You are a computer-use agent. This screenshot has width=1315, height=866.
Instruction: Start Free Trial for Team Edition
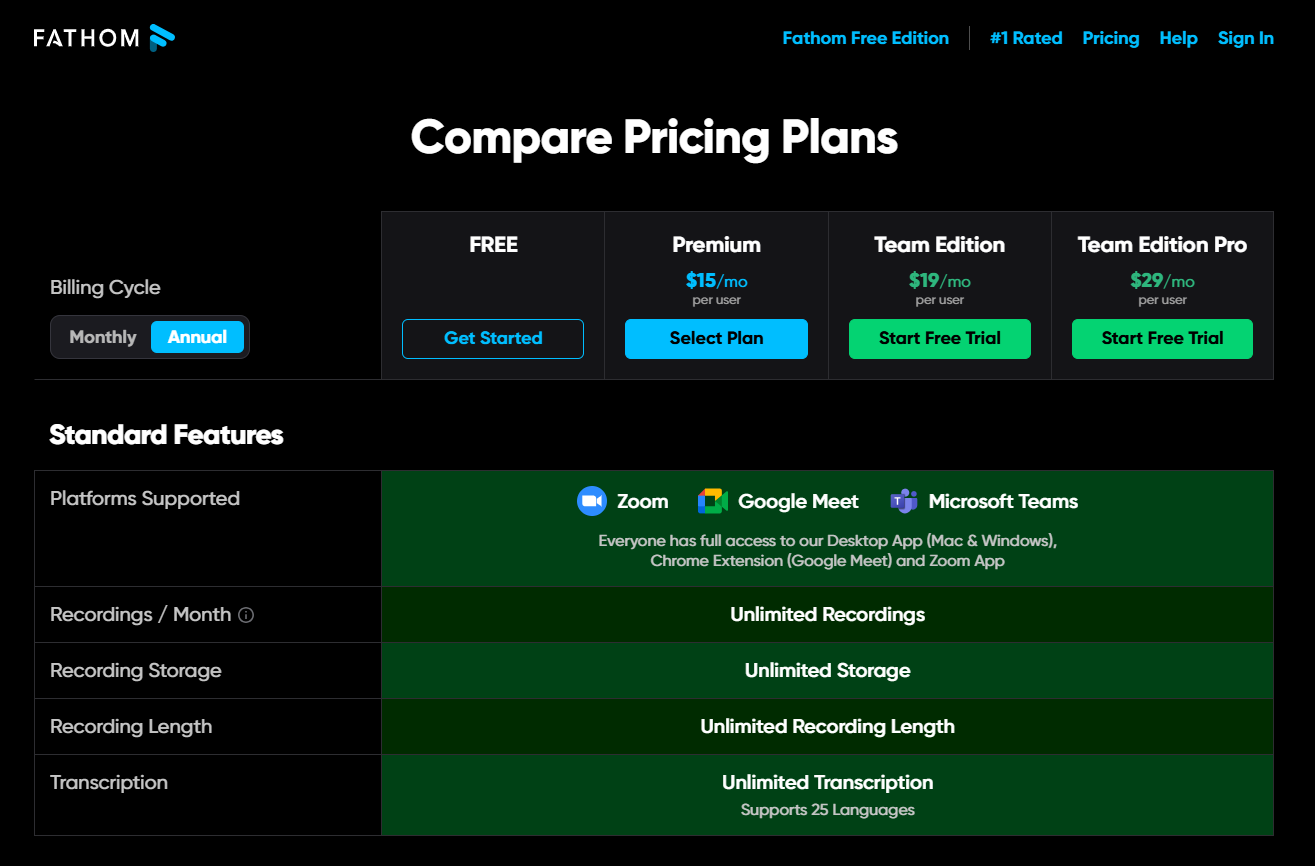[940, 338]
